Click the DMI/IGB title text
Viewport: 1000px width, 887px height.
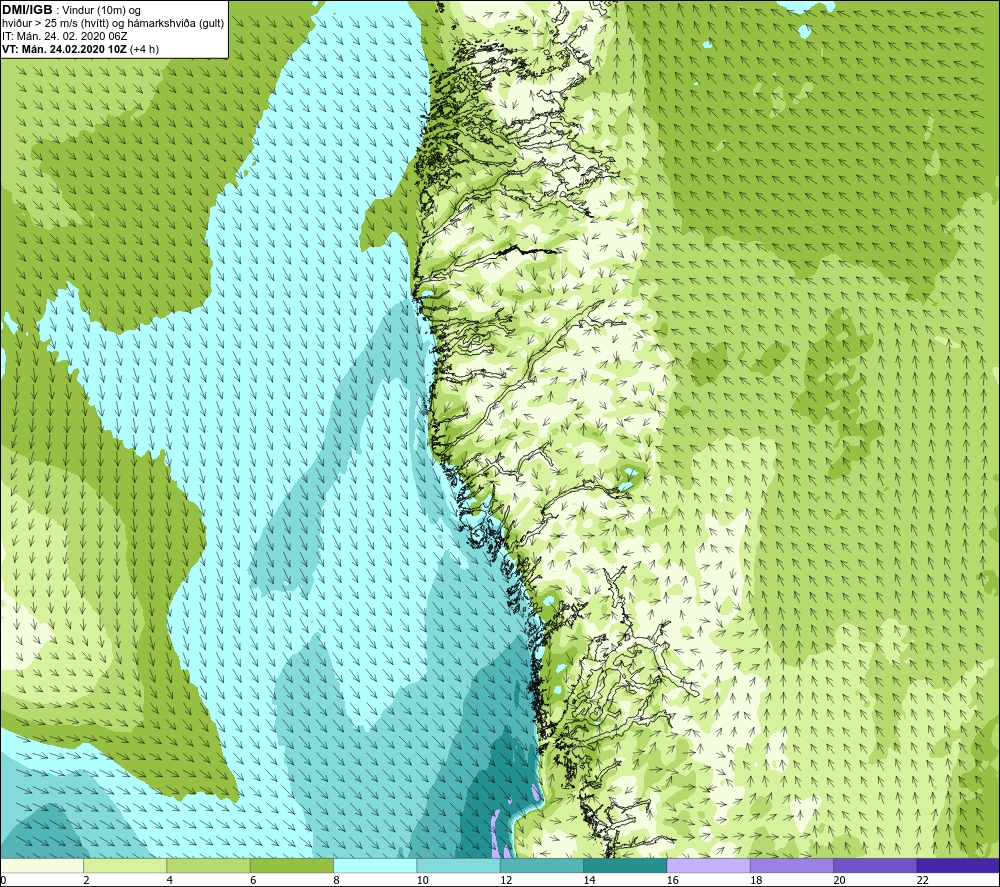pos(27,10)
